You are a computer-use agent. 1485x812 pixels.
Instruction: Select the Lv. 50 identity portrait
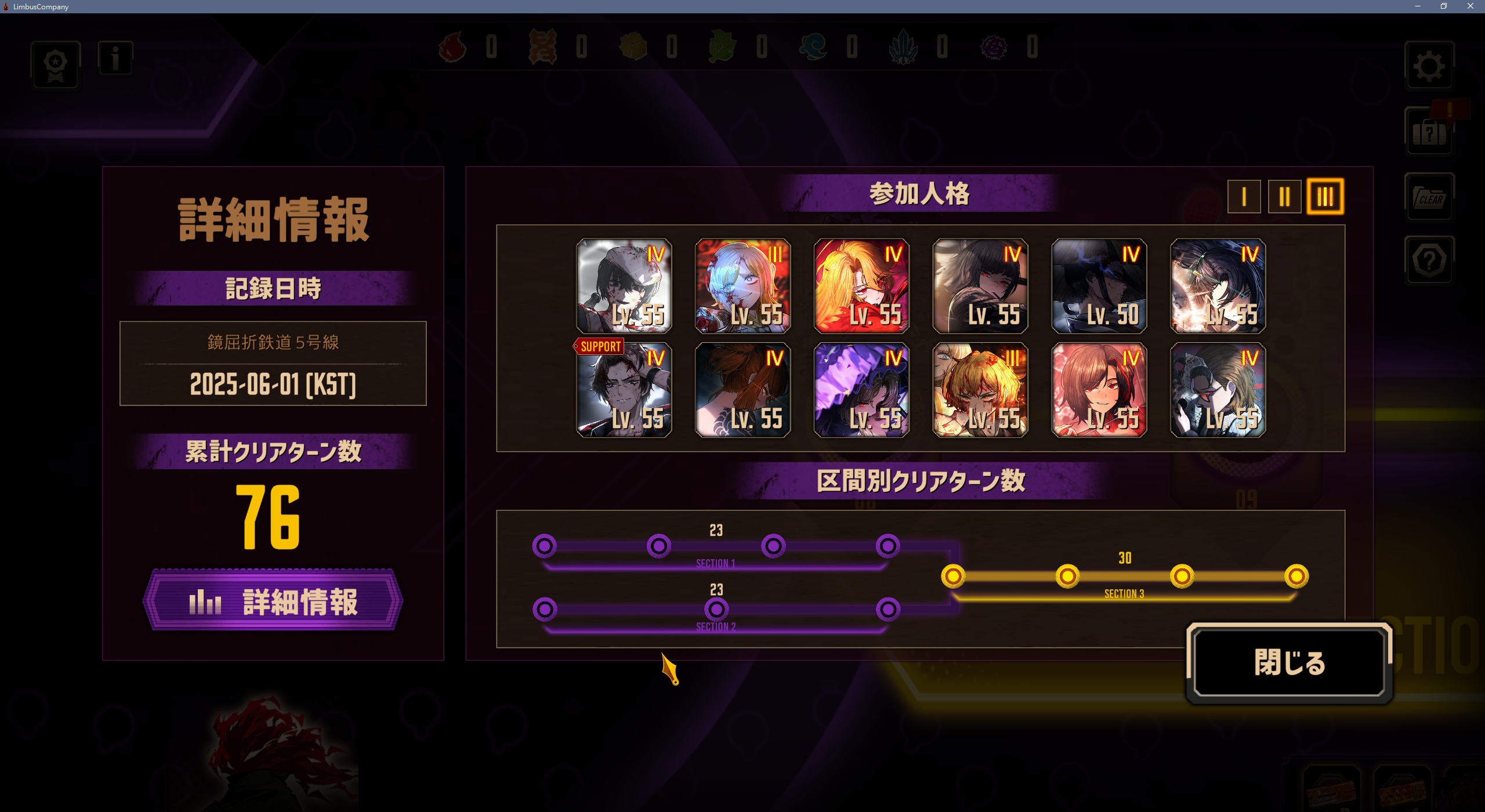pos(1099,286)
